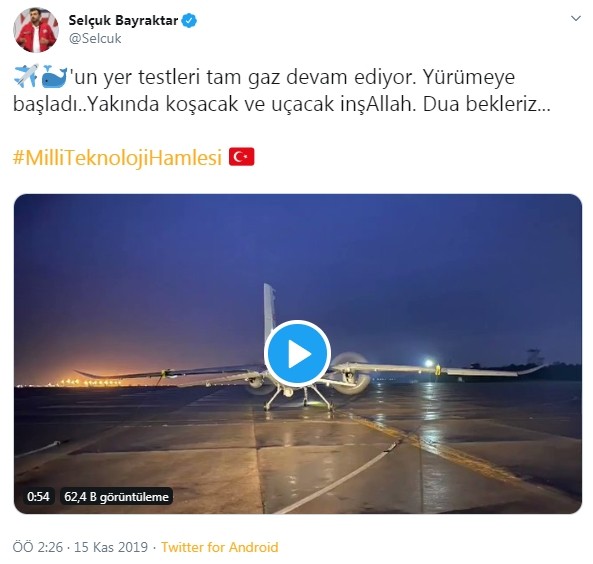Click the blue verified badge
This screenshot has width=593, height=564.
coord(189,20)
